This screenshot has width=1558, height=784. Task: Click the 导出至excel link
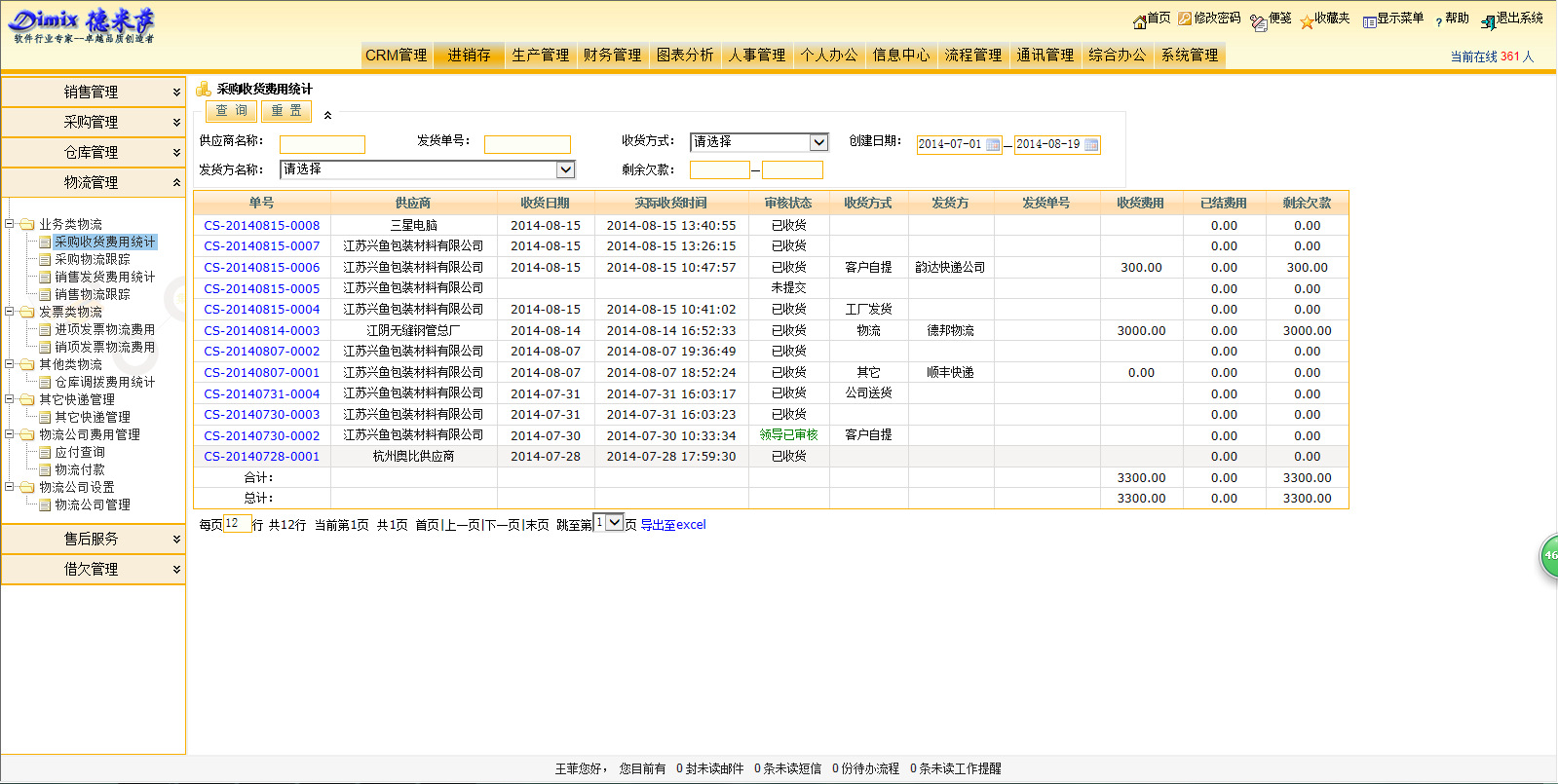click(673, 524)
